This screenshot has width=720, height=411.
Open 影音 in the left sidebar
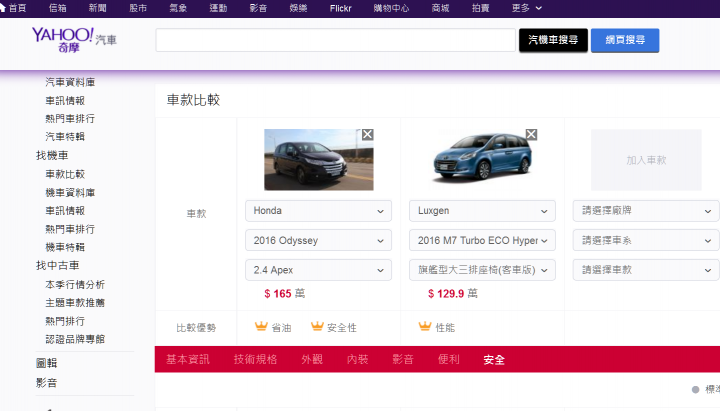click(46, 383)
